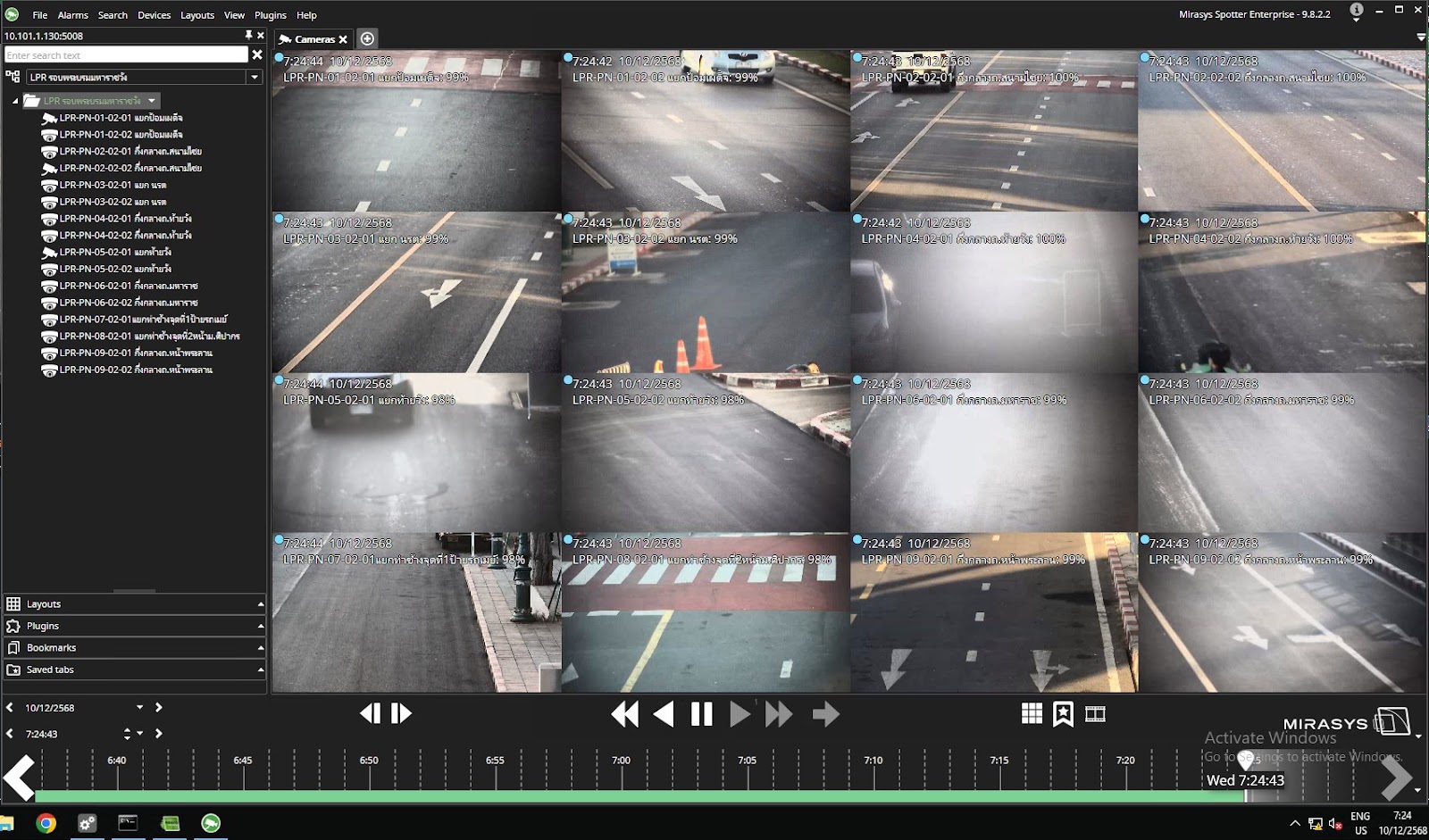Select camera LPR-PN-06-02-02 in tree
This screenshot has width=1429, height=840.
[120, 303]
